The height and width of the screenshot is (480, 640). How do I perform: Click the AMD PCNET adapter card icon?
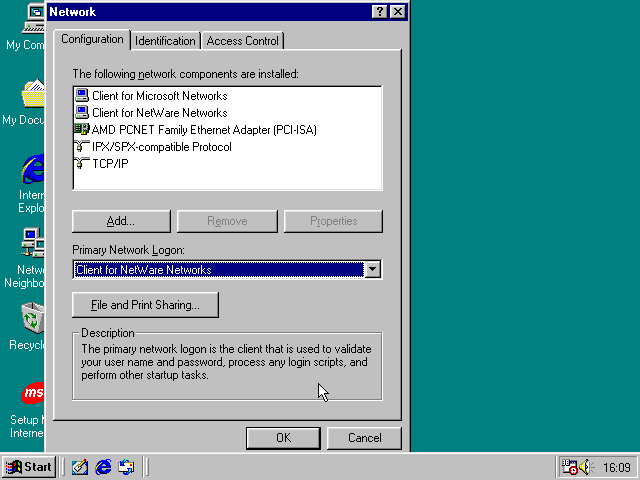82,129
